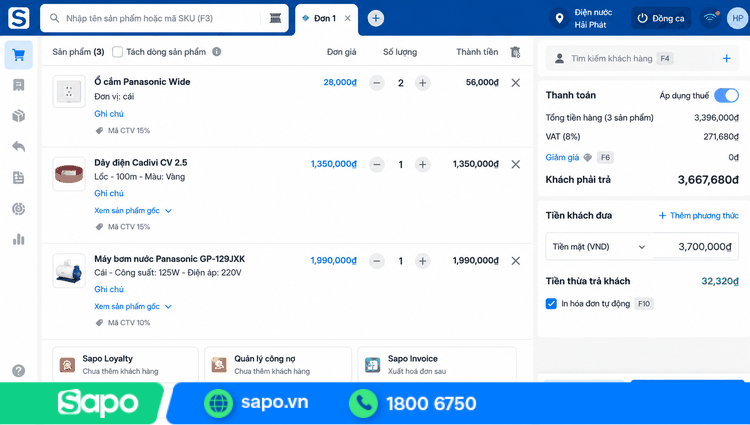The image size is (750, 425).
Task: Open Dây điện Cadivi product thumbnail
Action: coord(69,174)
